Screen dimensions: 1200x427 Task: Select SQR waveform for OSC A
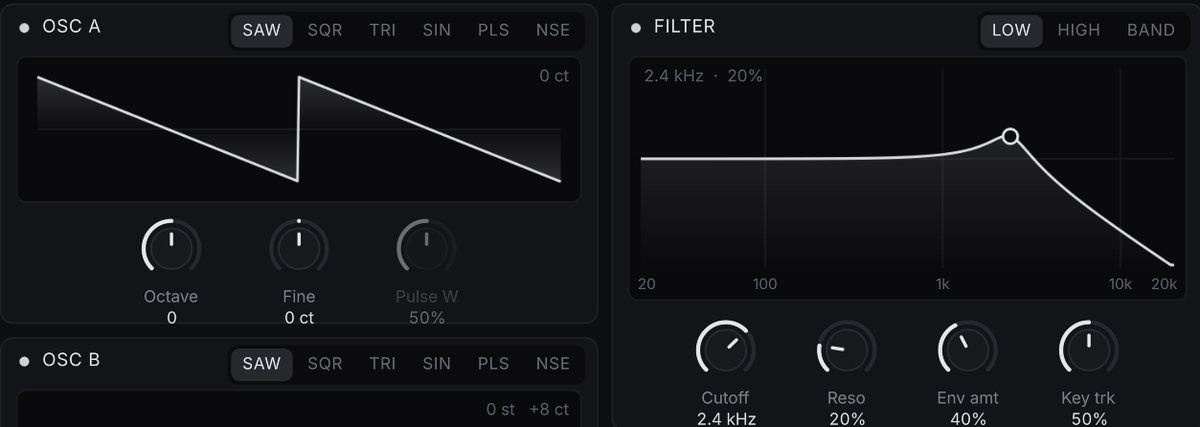325,30
